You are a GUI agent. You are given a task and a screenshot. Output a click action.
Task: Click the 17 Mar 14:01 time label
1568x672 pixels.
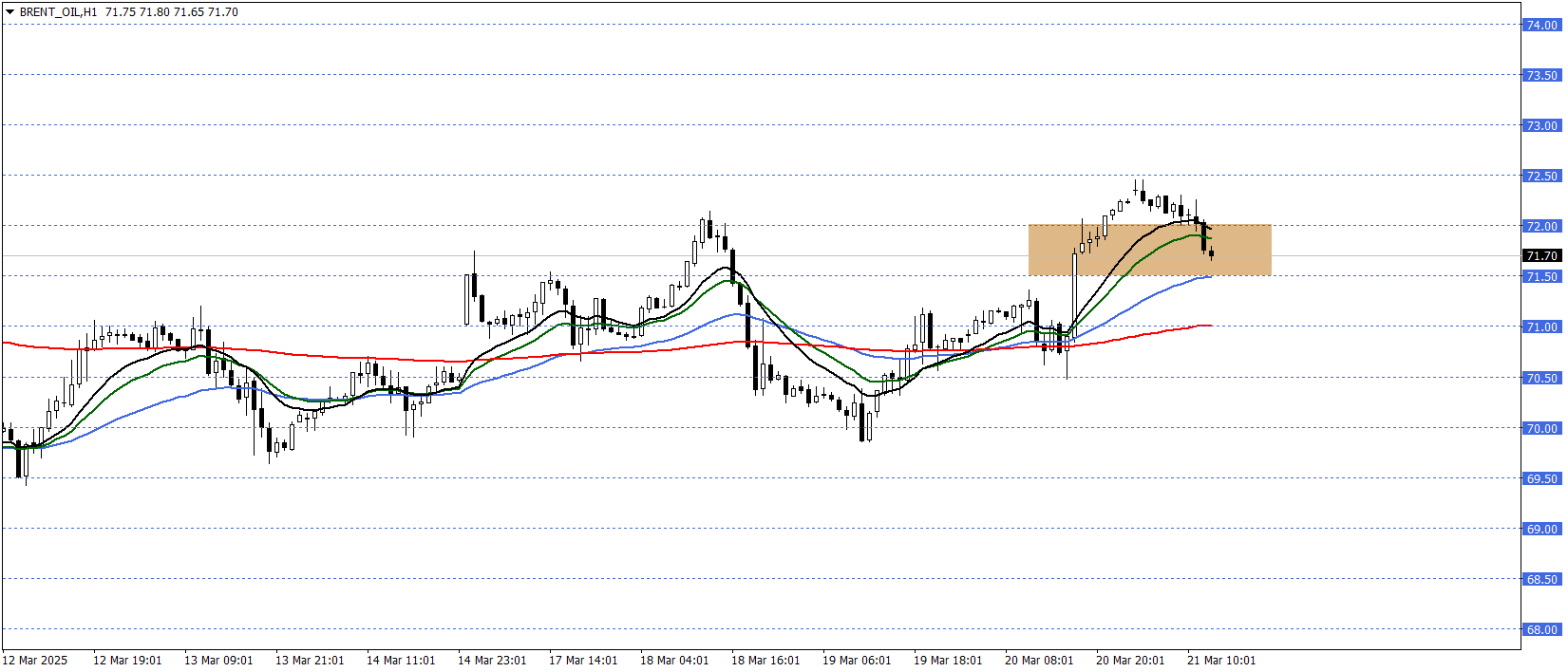(583, 661)
